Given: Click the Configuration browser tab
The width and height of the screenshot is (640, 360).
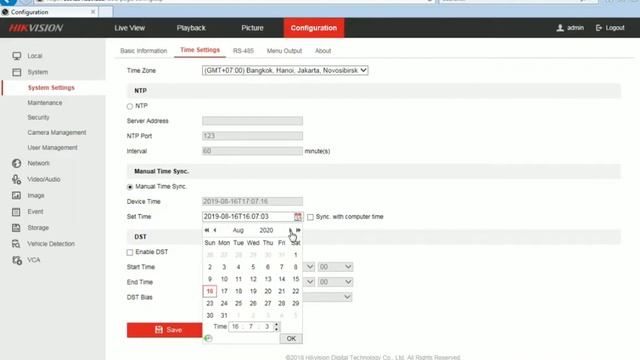Looking at the screenshot, I should pos(49,12).
